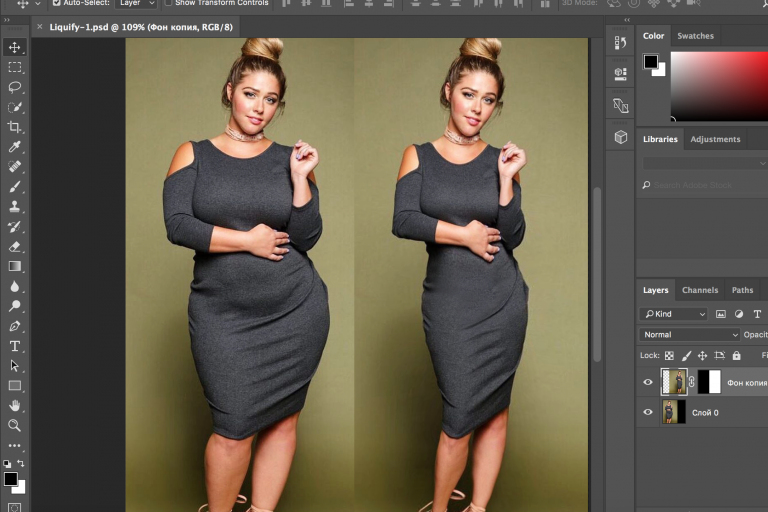The image size is (768, 512).
Task: Pick the Crop tool
Action: (x=14, y=127)
